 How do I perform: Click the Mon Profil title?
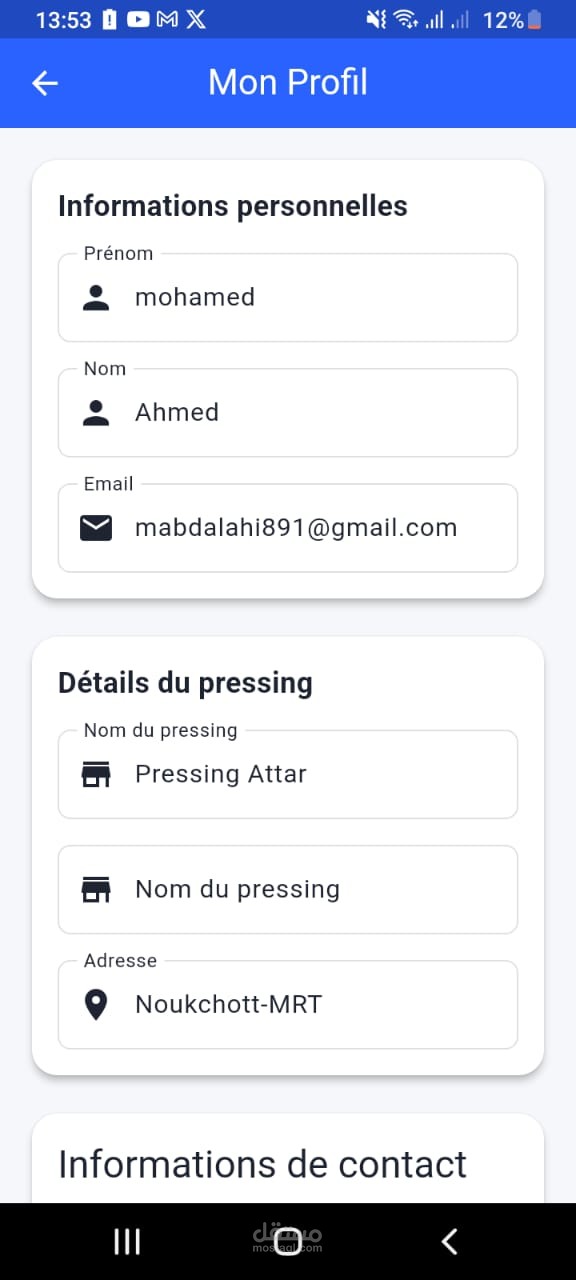(x=288, y=82)
